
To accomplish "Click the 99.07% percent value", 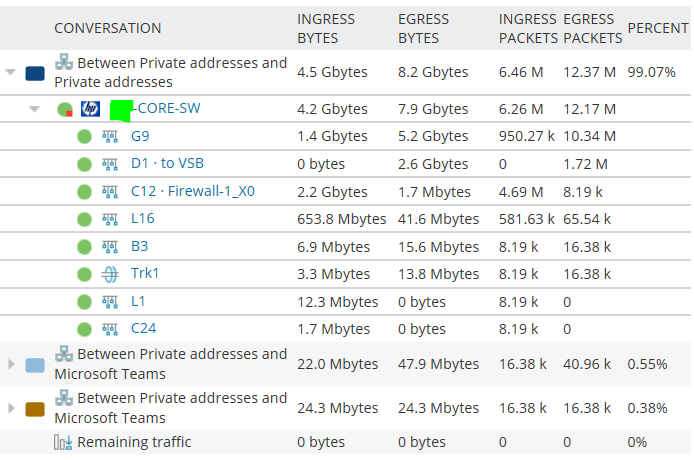I will pyautogui.click(x=652, y=72).
